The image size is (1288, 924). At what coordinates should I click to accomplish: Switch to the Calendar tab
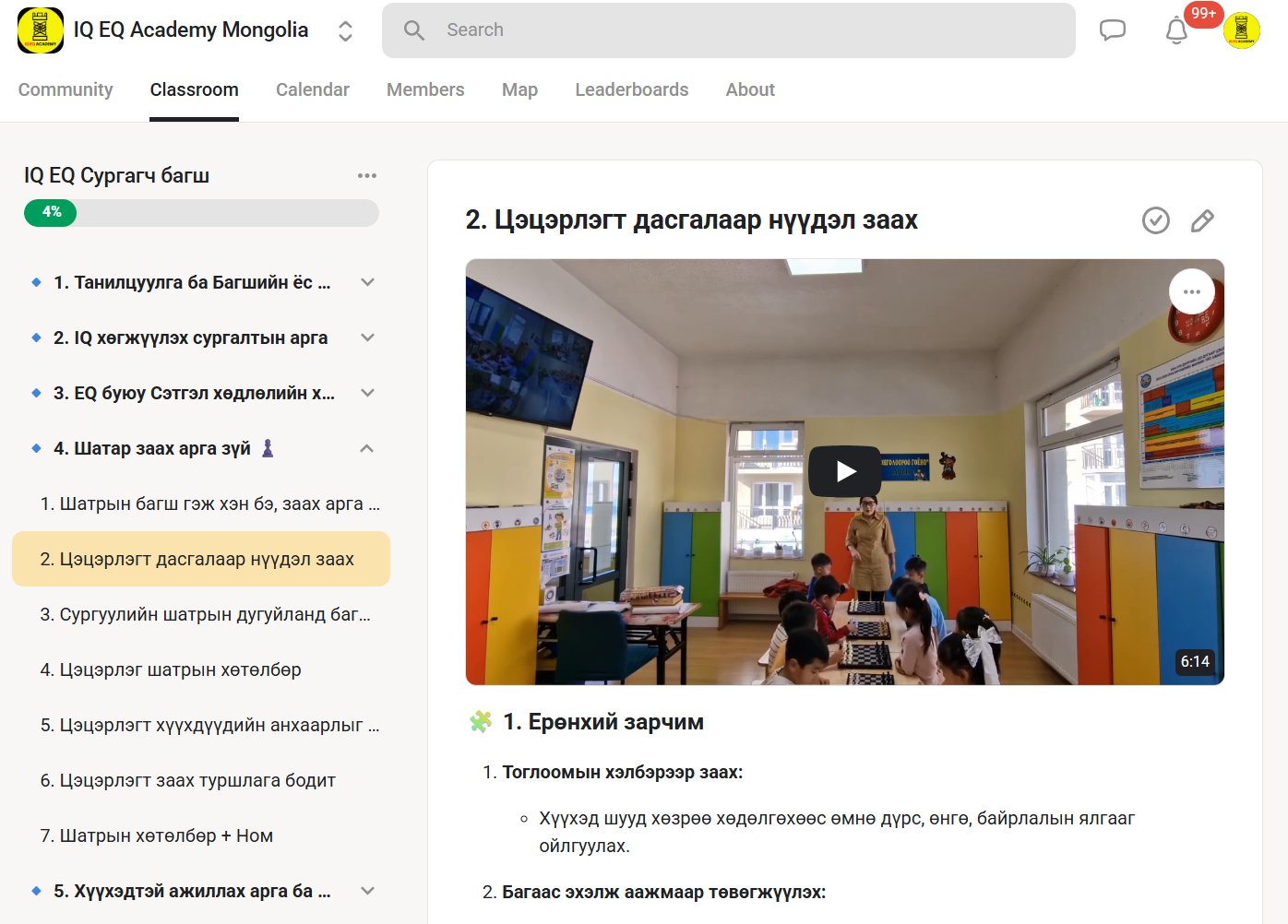tap(313, 89)
